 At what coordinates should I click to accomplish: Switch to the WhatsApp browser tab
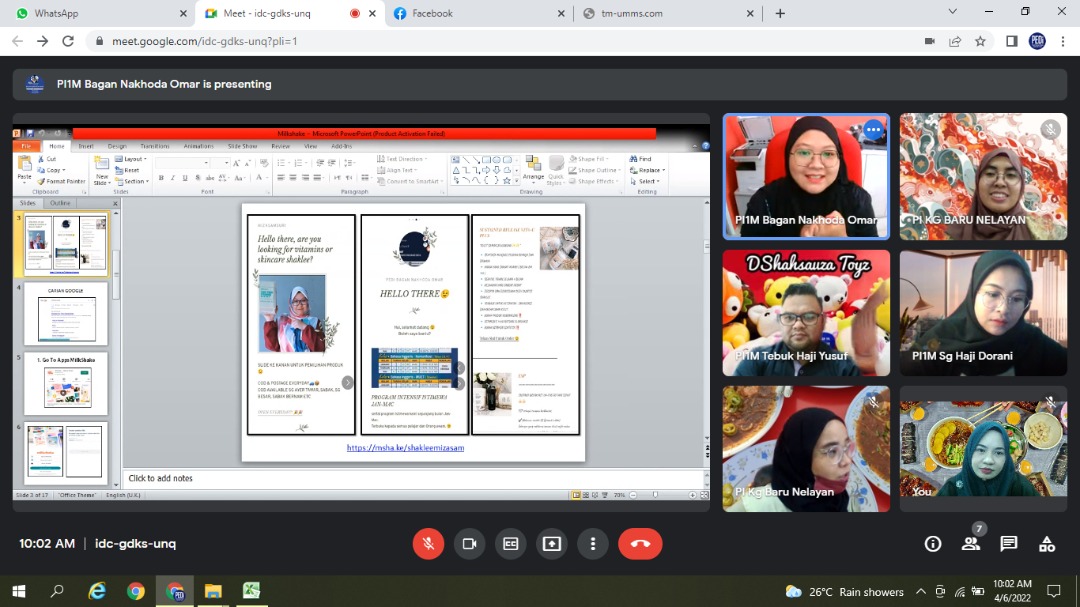(x=97, y=13)
